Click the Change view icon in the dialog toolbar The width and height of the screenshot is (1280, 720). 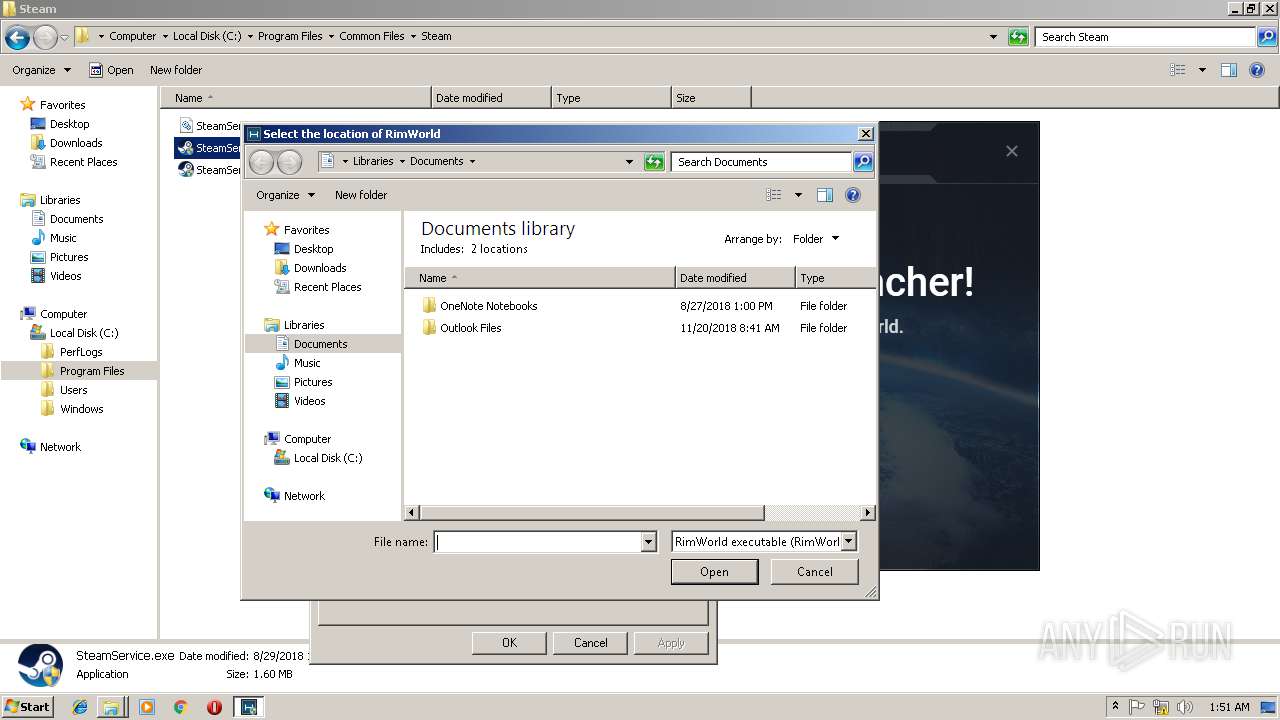point(774,195)
